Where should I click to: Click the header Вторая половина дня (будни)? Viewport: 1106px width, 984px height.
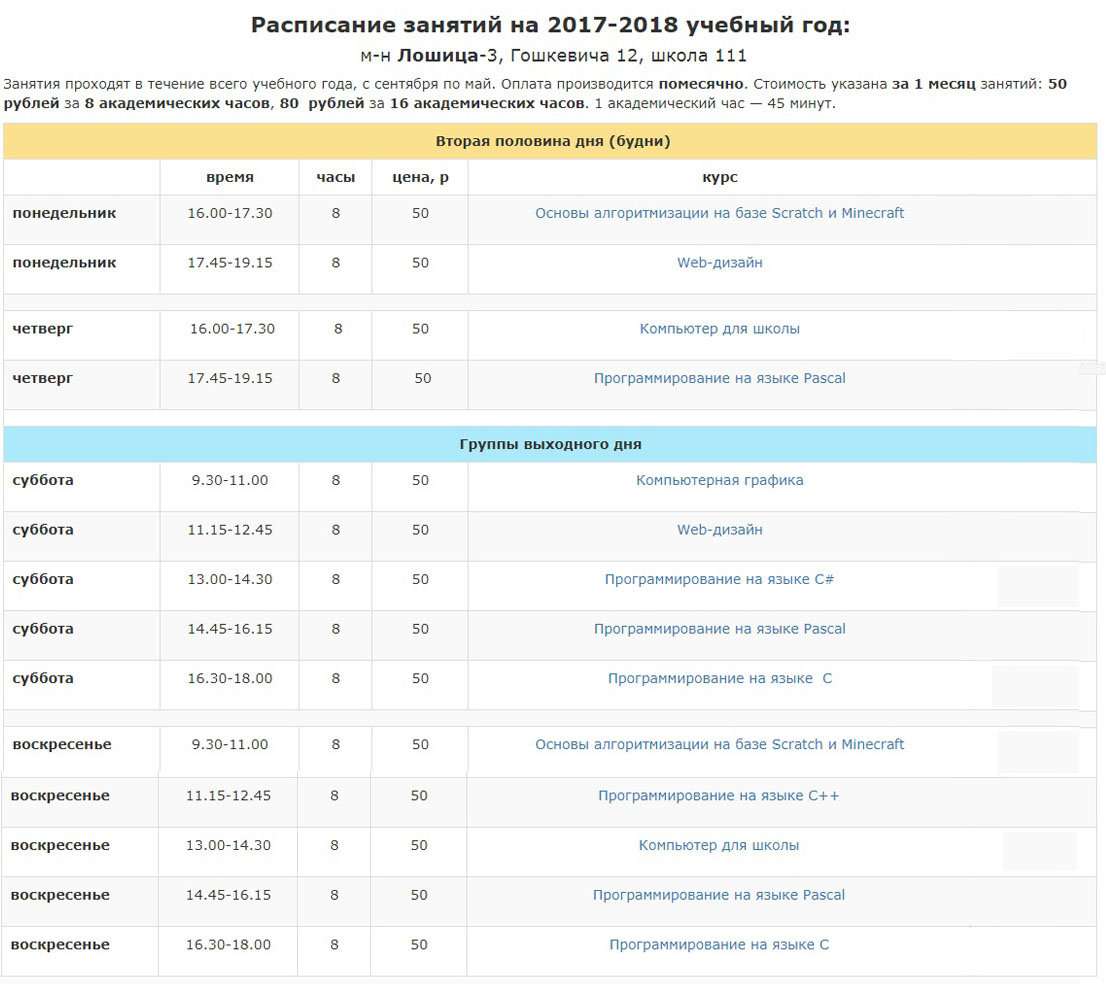552,141
